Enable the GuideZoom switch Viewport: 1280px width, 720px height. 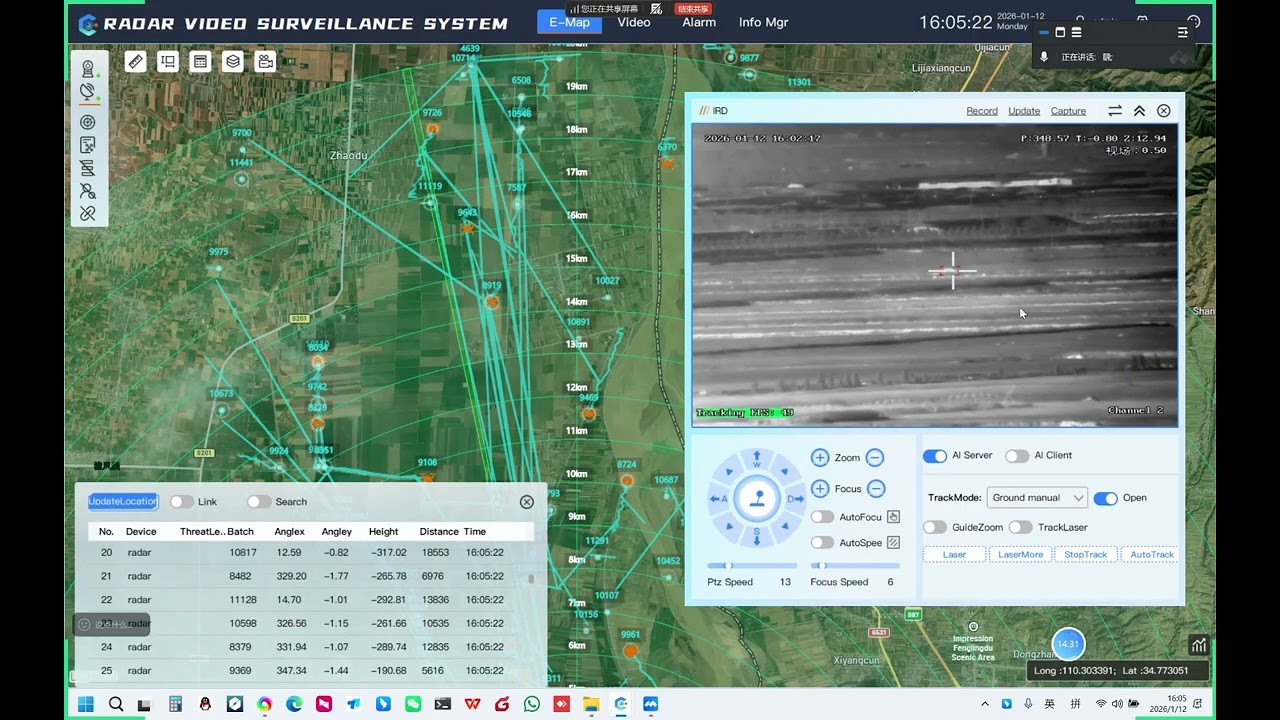pos(935,527)
